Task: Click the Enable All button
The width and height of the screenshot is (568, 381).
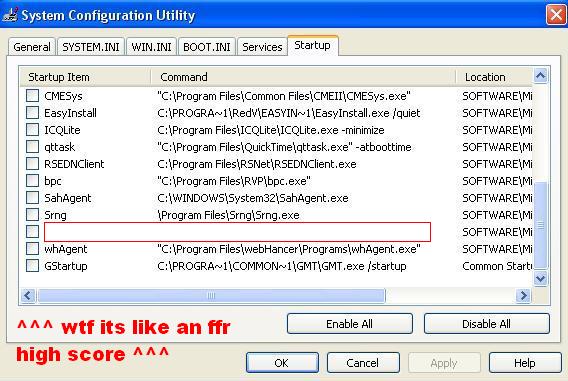Action: point(350,324)
